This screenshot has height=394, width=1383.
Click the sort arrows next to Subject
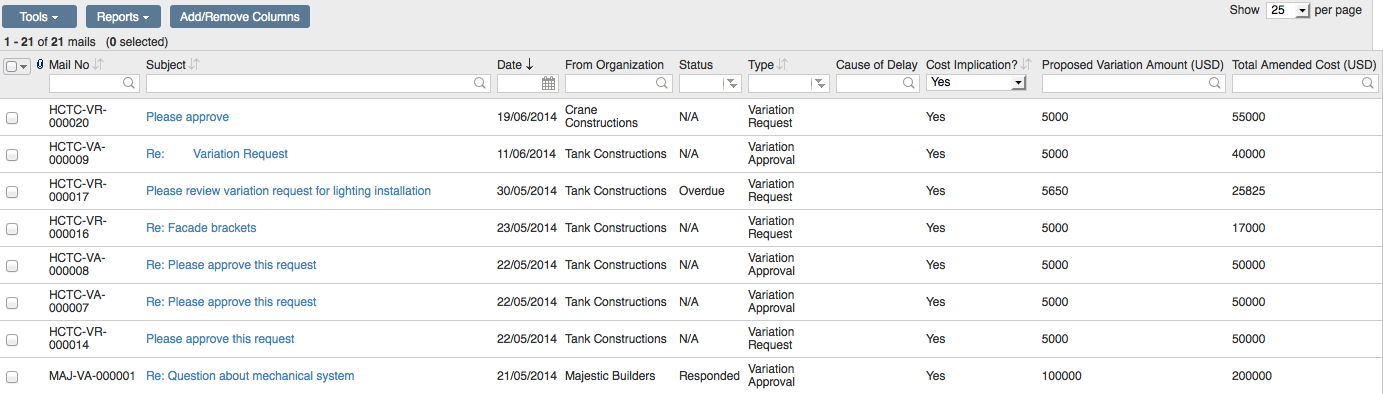coord(194,65)
